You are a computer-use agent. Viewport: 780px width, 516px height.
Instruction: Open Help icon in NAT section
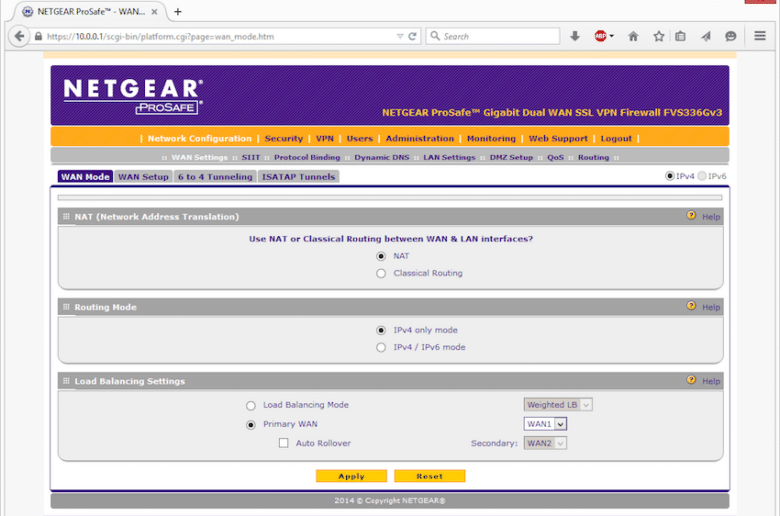click(x=691, y=215)
